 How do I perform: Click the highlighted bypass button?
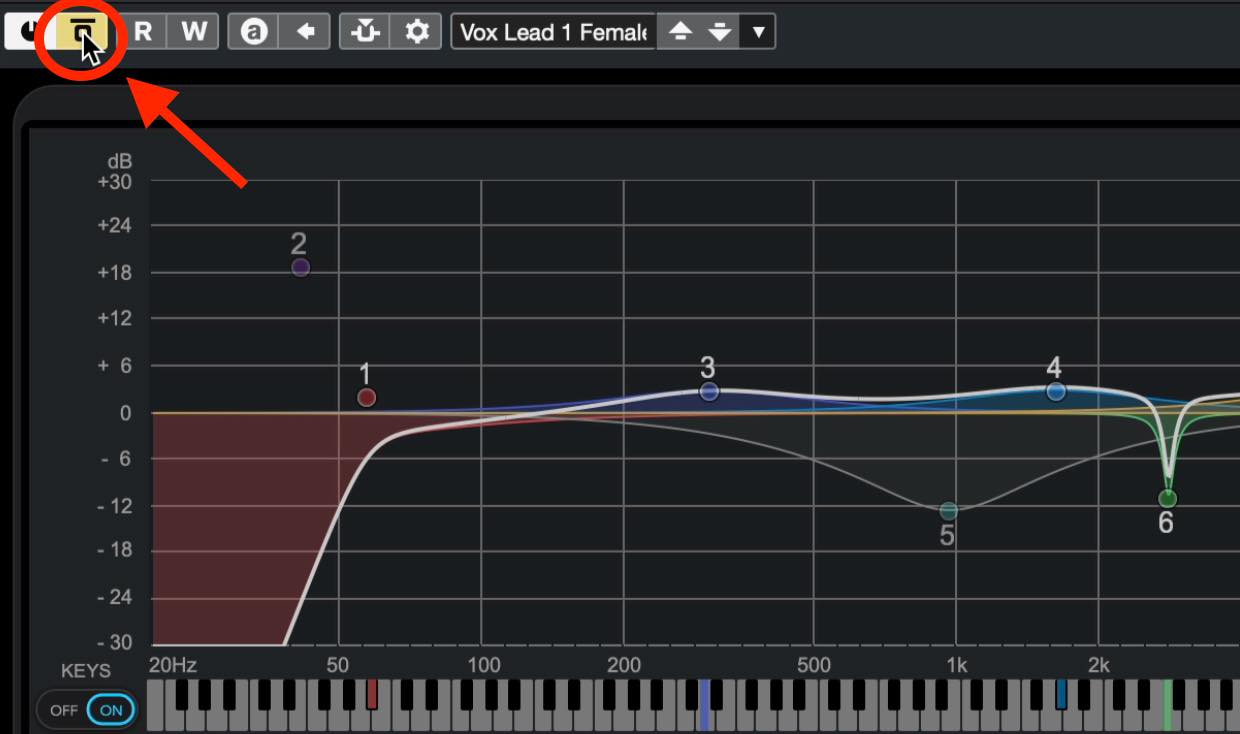pyautogui.click(x=83, y=32)
